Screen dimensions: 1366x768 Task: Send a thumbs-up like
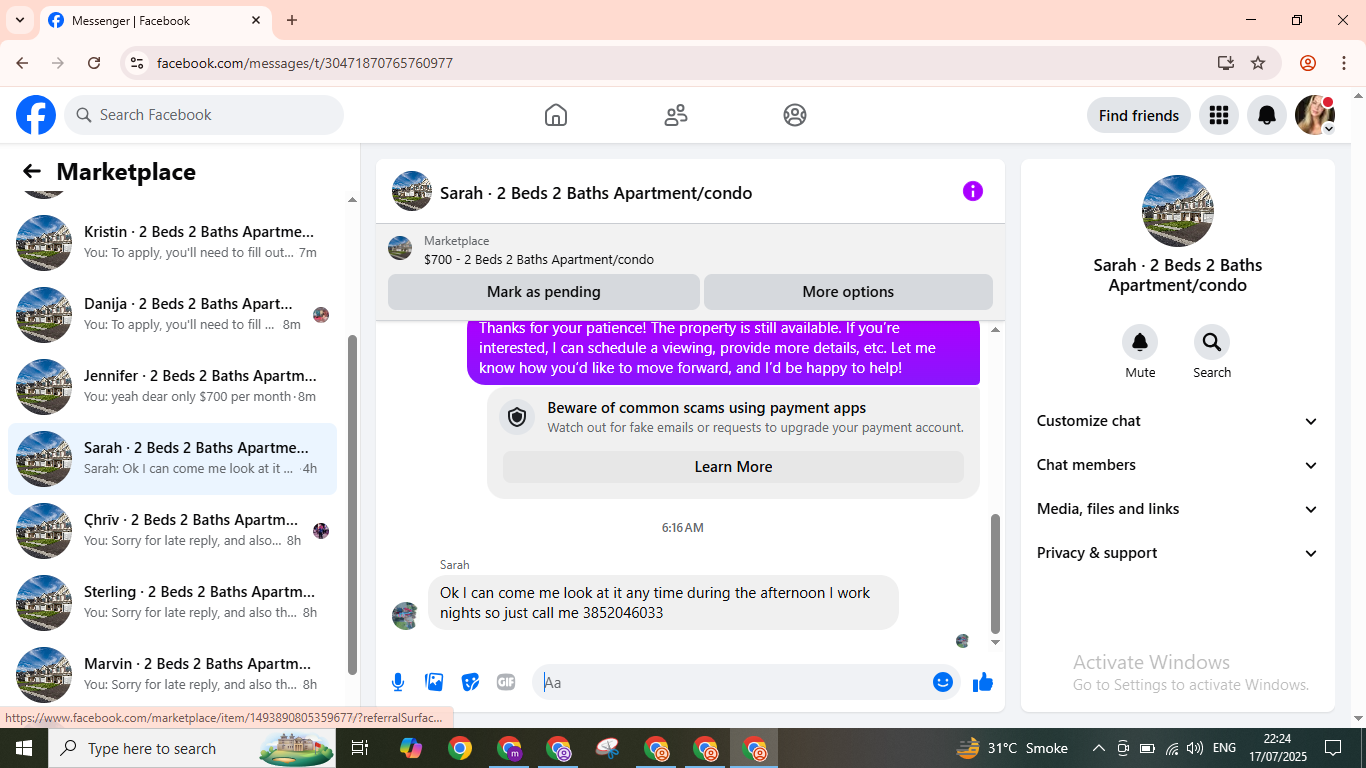tap(983, 682)
